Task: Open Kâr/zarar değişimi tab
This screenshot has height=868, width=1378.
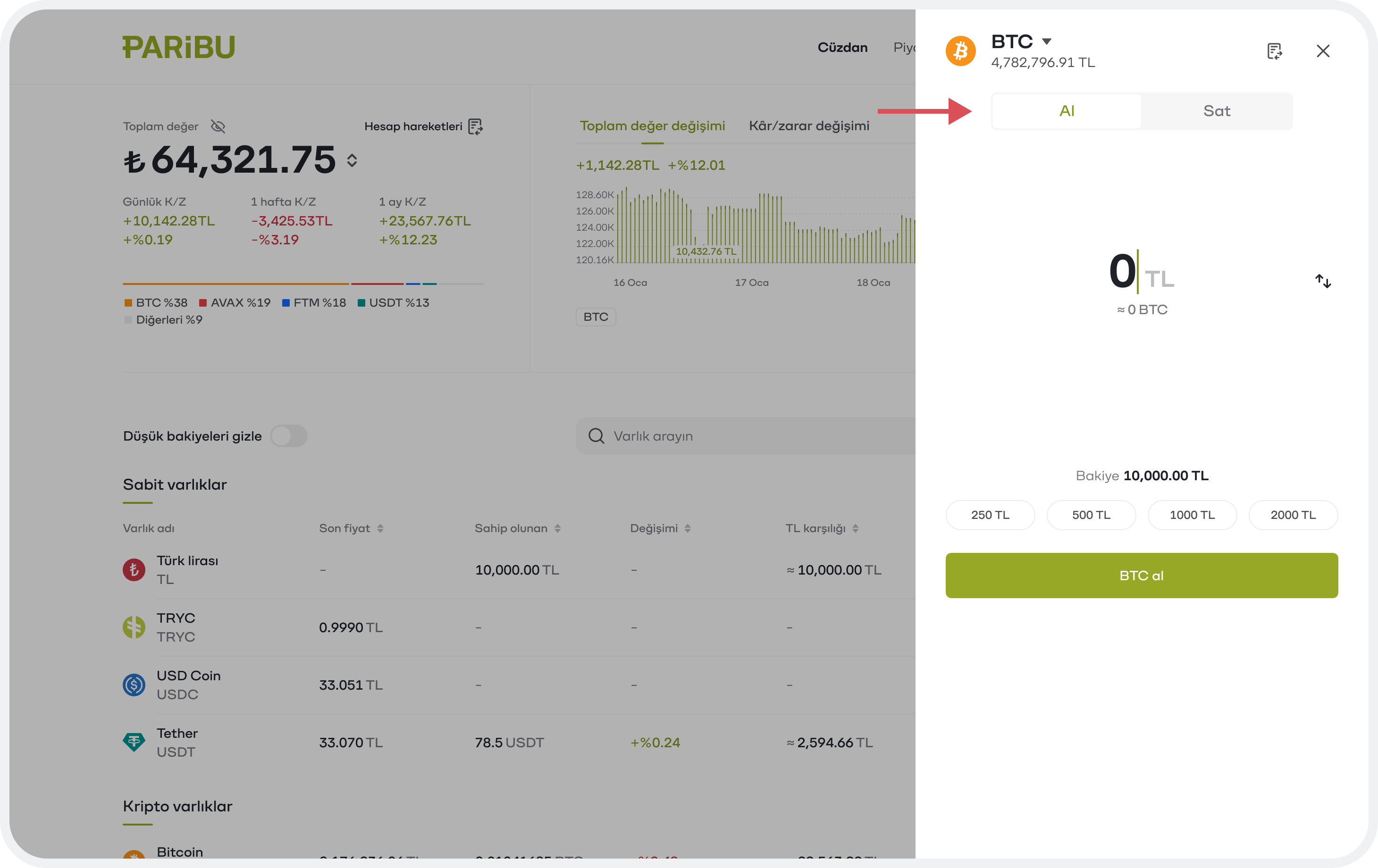Action: coord(808,126)
